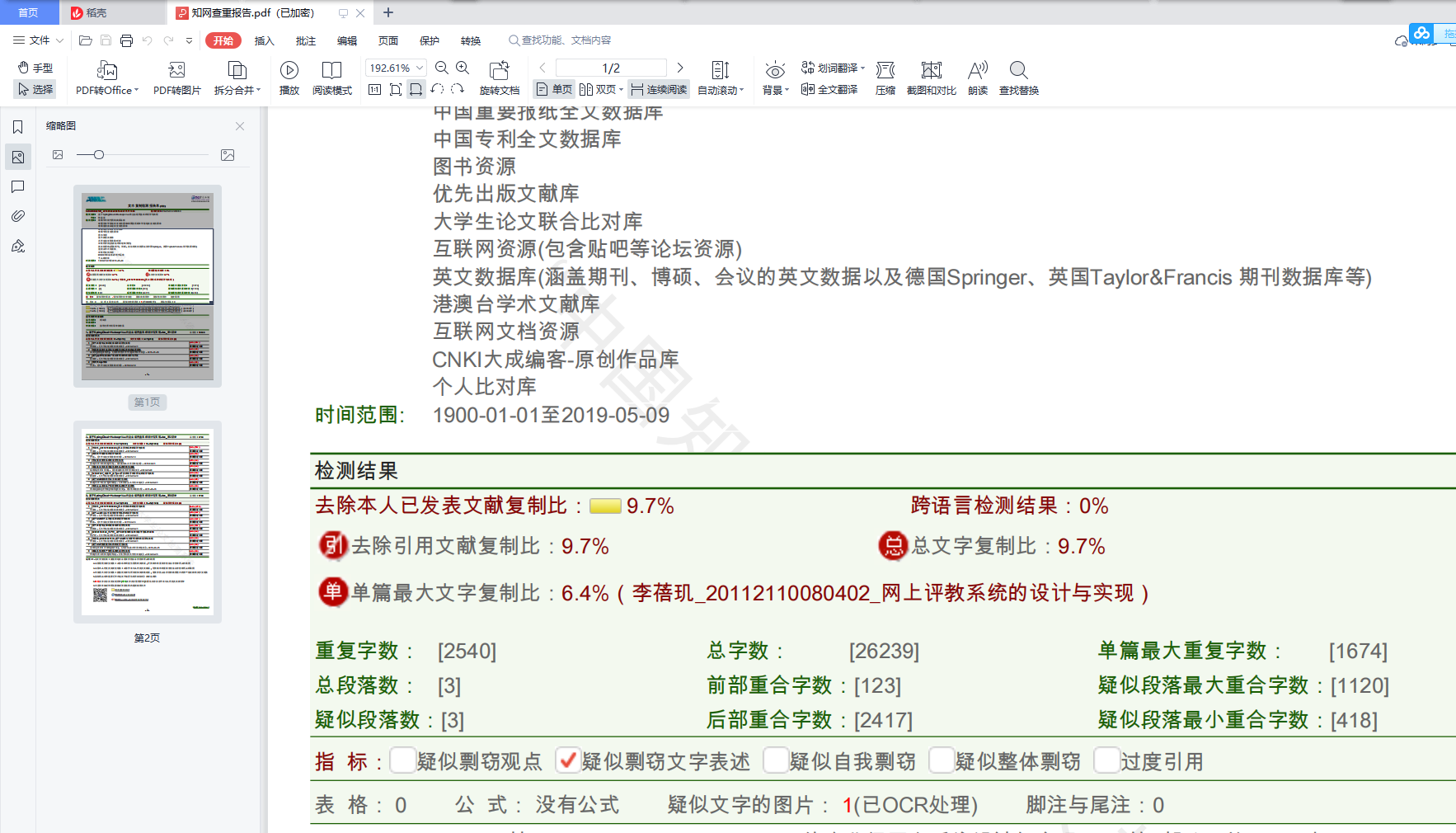Screen dimensions: 1456x833
Task: Open the 编辑 ribbon tab
Action: [347, 40]
